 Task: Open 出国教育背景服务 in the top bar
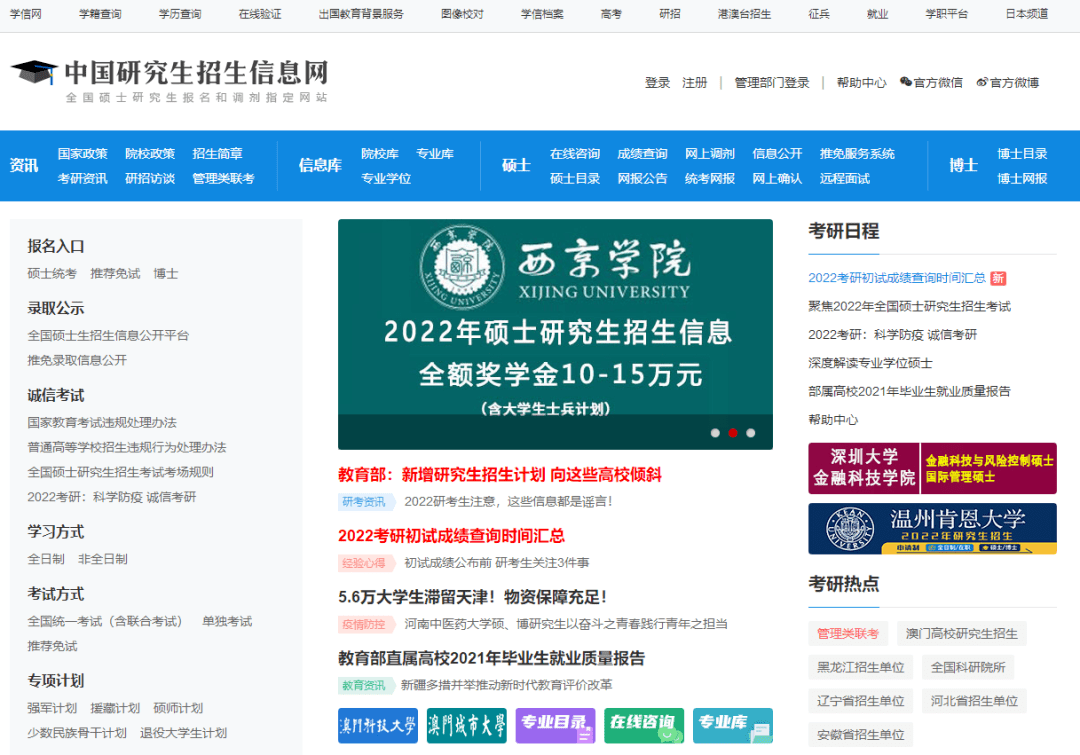[361, 14]
